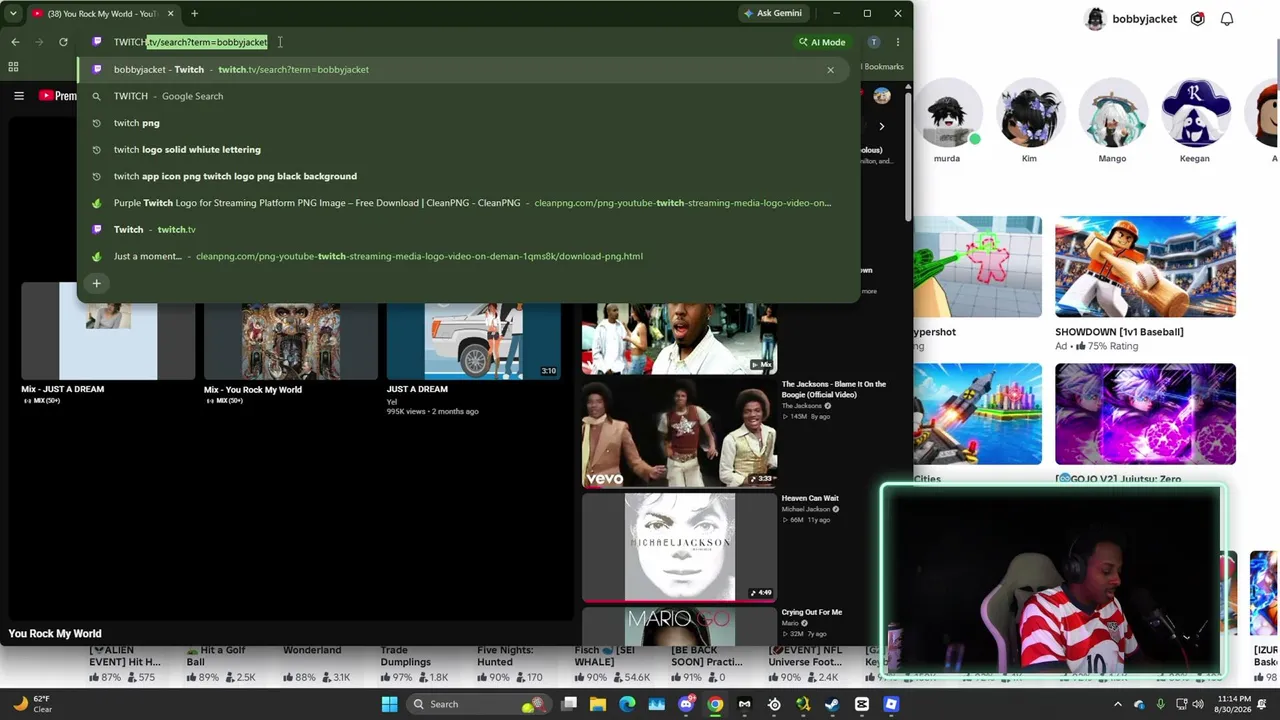1280x720 pixels.
Task: Open the Chrome three-dot menu
Action: 898,42
